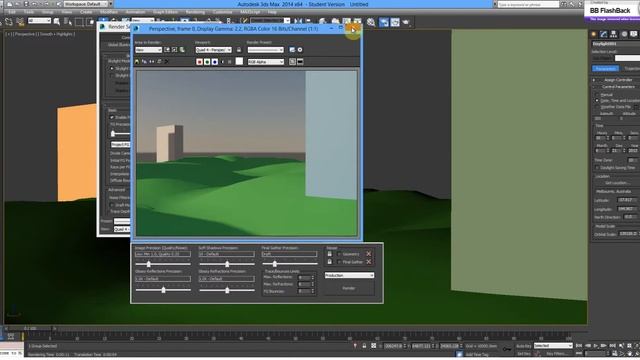Click the Save Image icon in the render window
This screenshot has width=640, height=360.
coord(137,62)
